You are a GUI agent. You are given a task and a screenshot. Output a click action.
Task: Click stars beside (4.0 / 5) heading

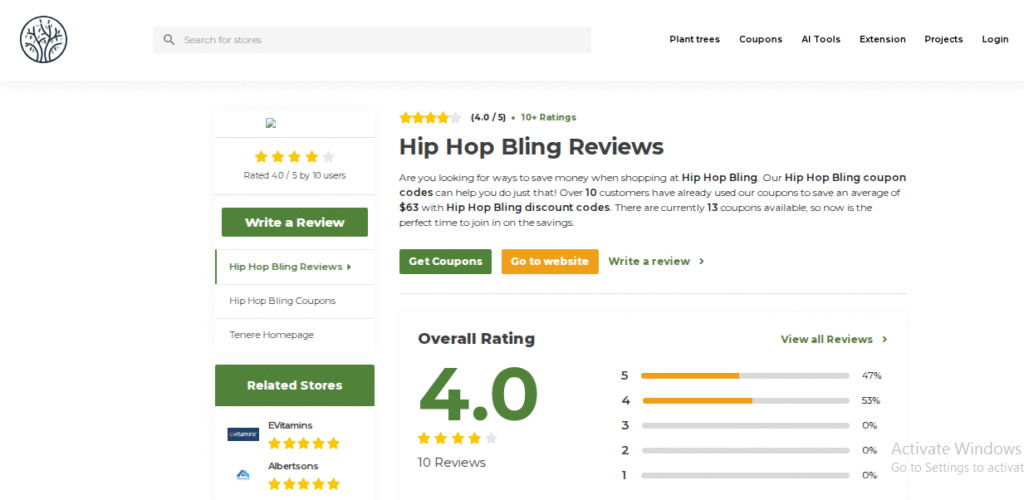(x=430, y=117)
